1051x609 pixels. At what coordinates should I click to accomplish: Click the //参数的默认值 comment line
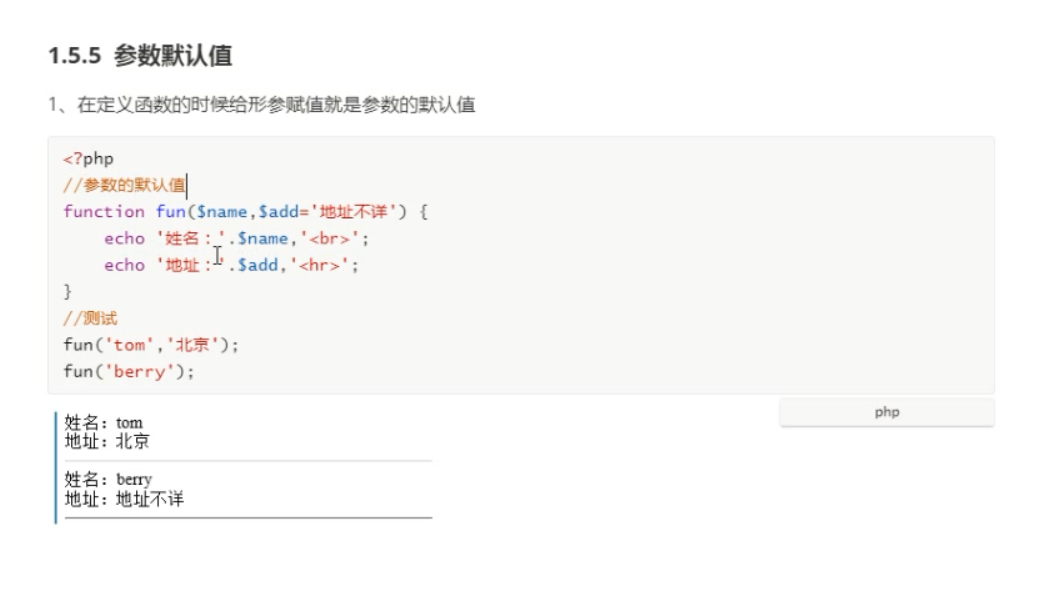tap(124, 185)
